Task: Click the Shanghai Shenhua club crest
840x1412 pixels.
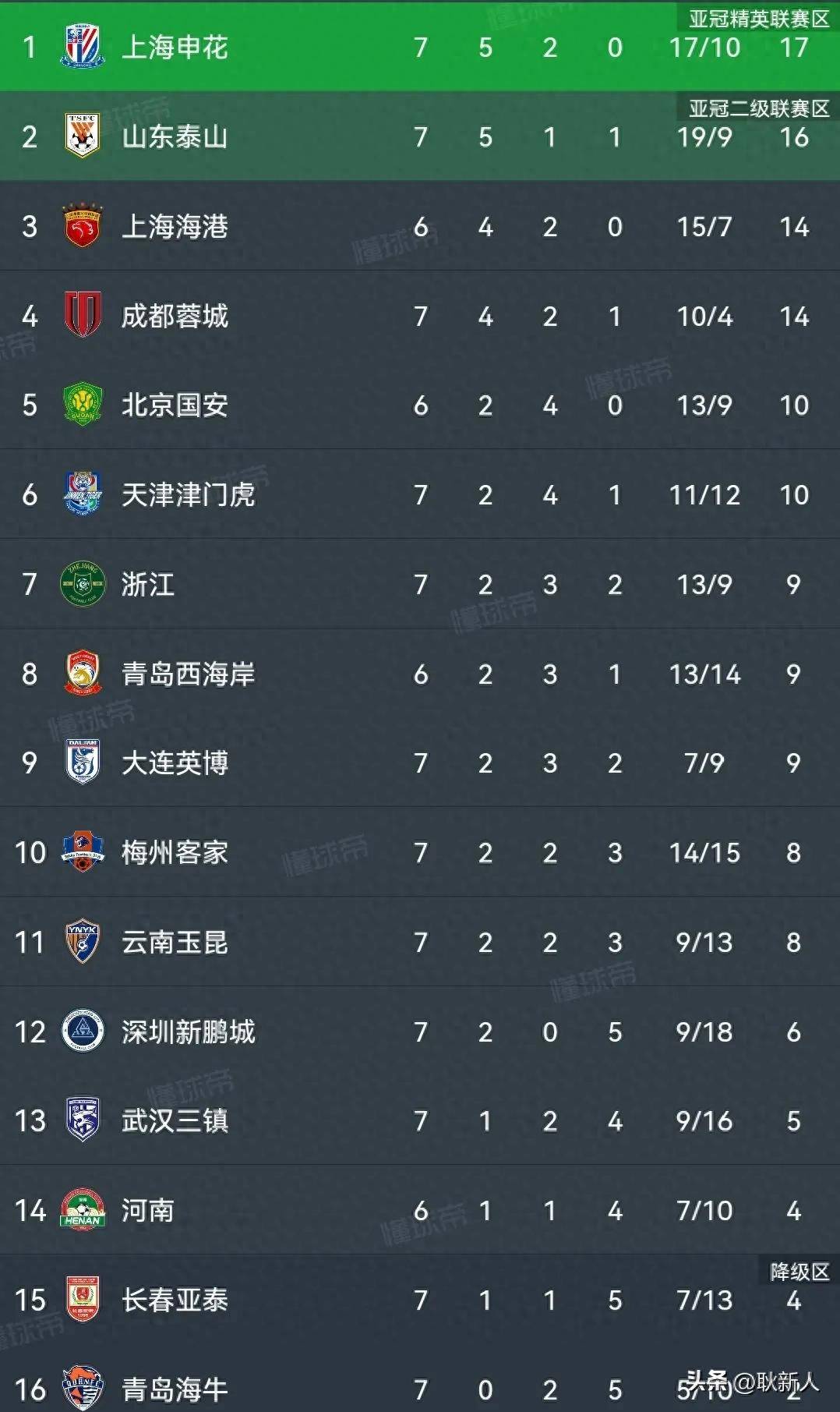Action: 83,47
